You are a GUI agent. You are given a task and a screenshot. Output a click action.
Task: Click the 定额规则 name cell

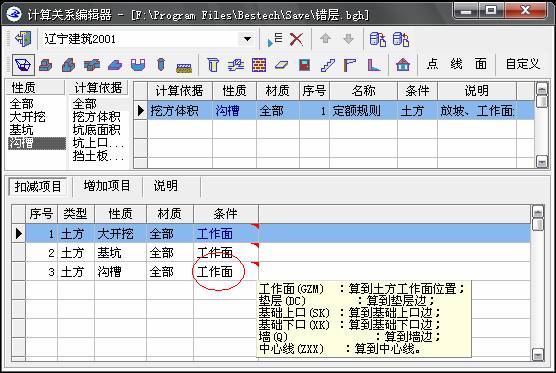pos(363,111)
